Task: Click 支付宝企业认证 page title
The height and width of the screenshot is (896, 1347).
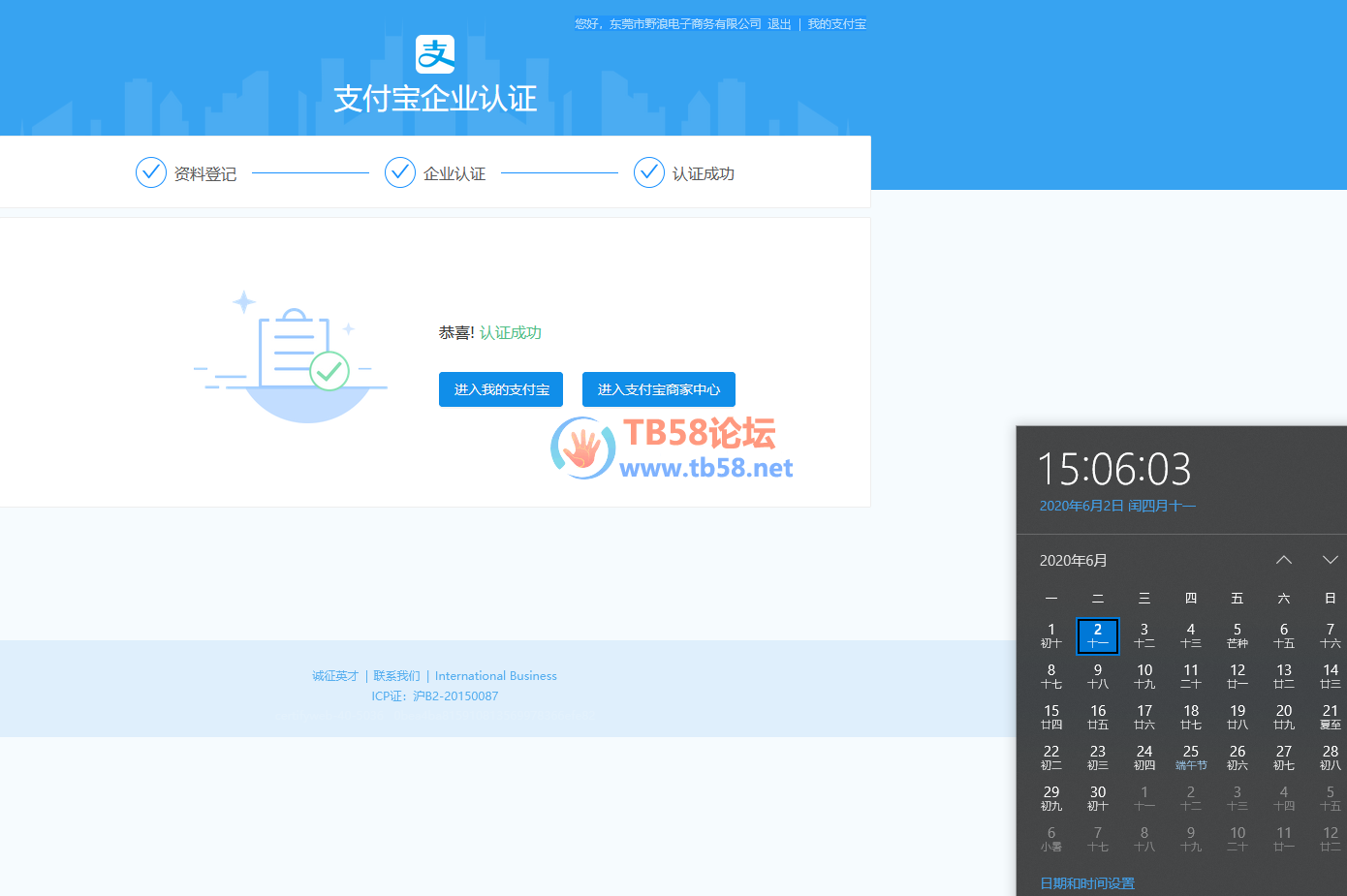Action: pyautogui.click(x=435, y=99)
